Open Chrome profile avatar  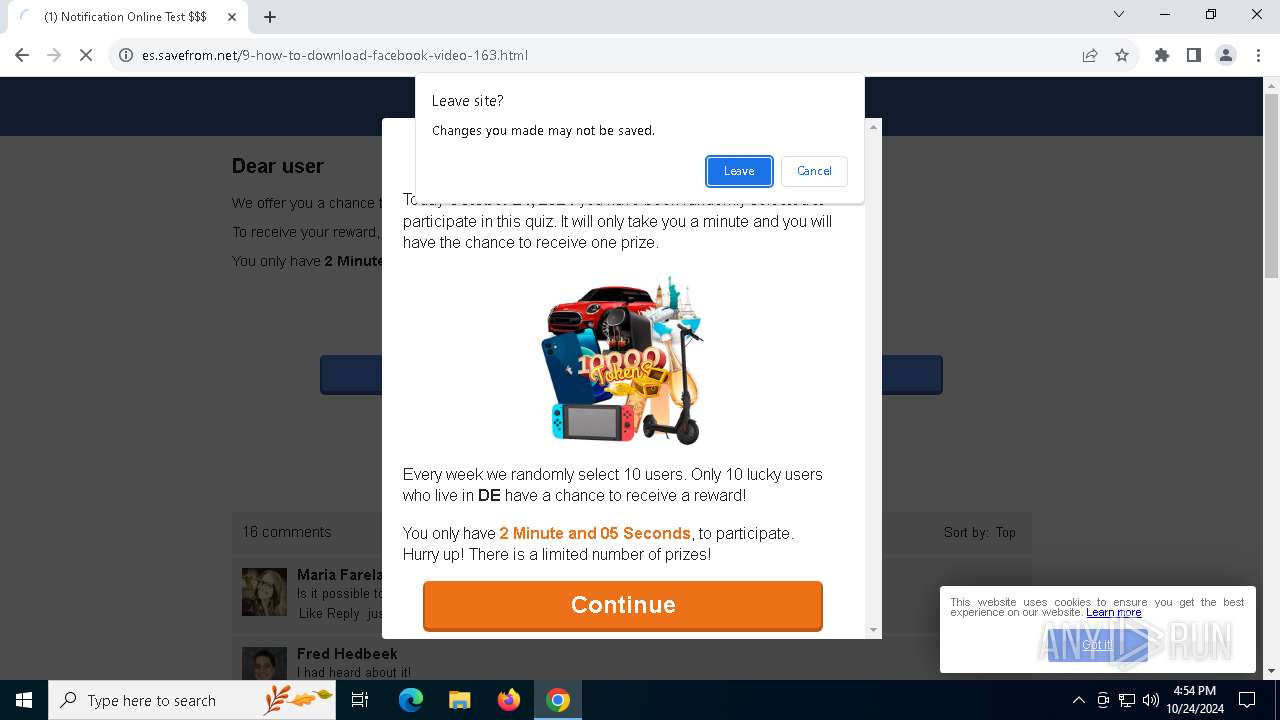pyautogui.click(x=1226, y=55)
